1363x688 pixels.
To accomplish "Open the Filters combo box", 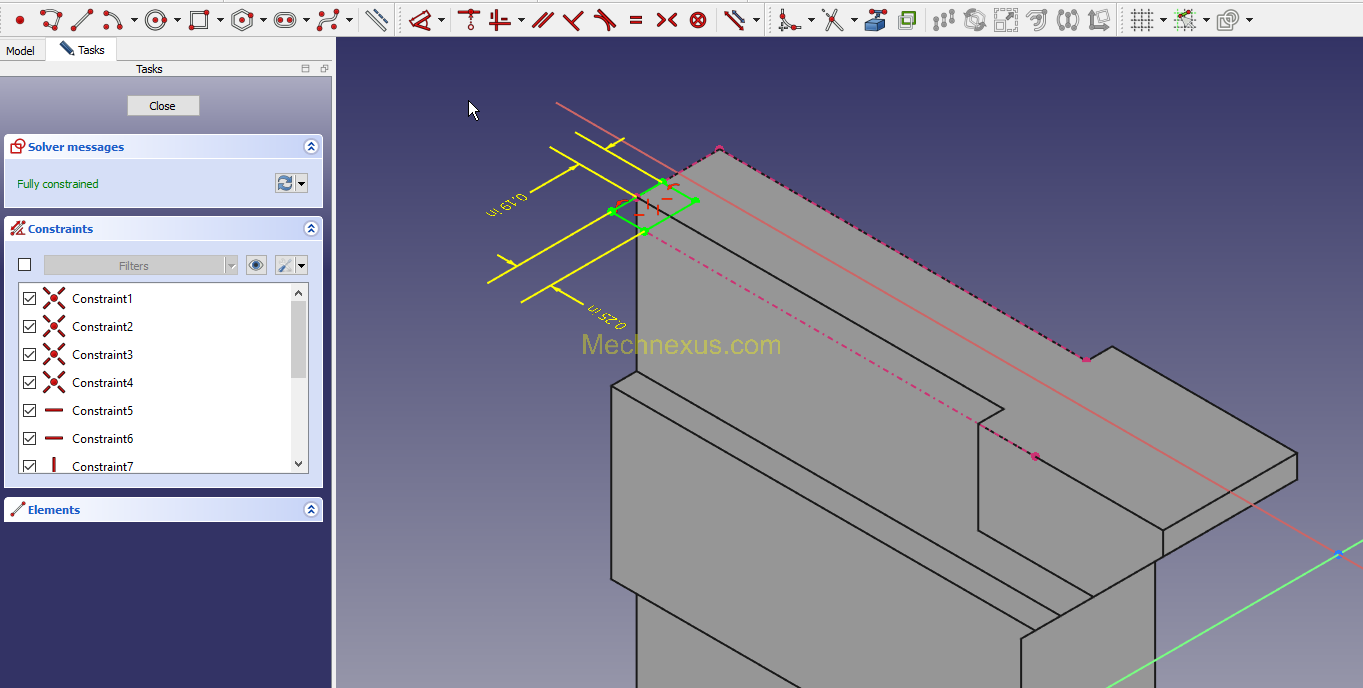I will coord(141,265).
